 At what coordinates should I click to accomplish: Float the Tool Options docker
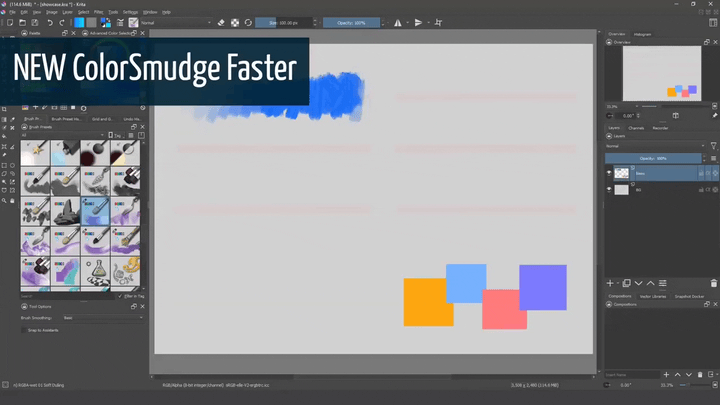[x=134, y=306]
